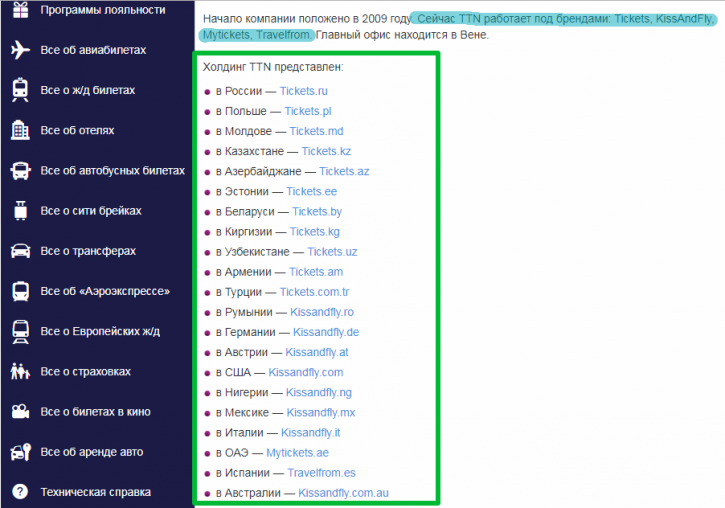Image resolution: width=725 pixels, height=508 pixels.
Task: Click the Tickets.kg link
Action: click(314, 232)
